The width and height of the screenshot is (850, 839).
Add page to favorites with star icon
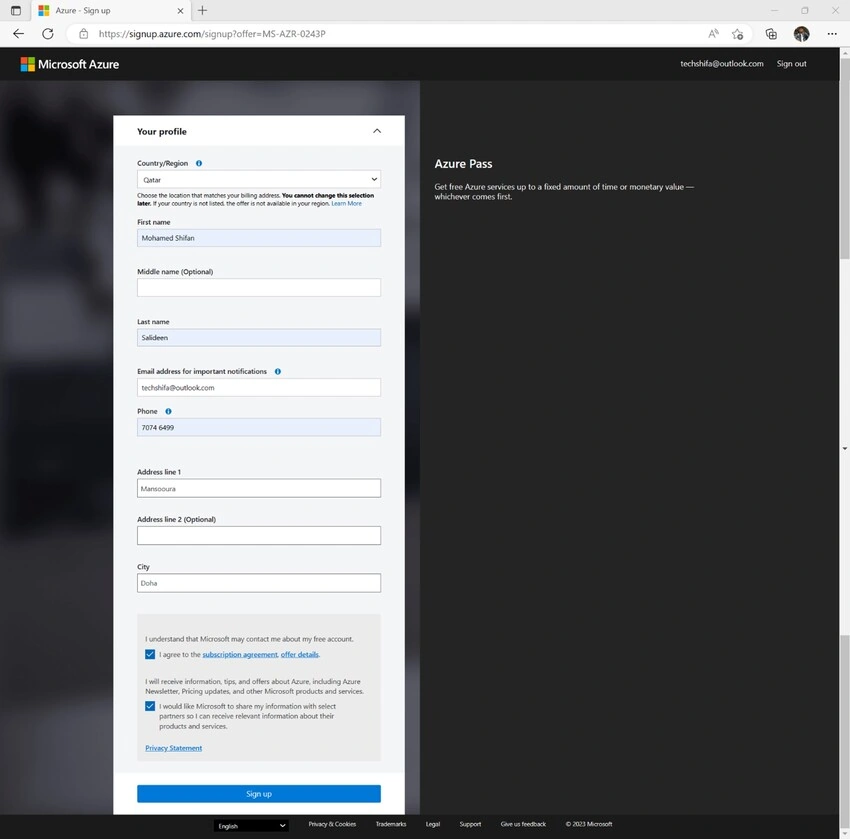[x=737, y=34]
